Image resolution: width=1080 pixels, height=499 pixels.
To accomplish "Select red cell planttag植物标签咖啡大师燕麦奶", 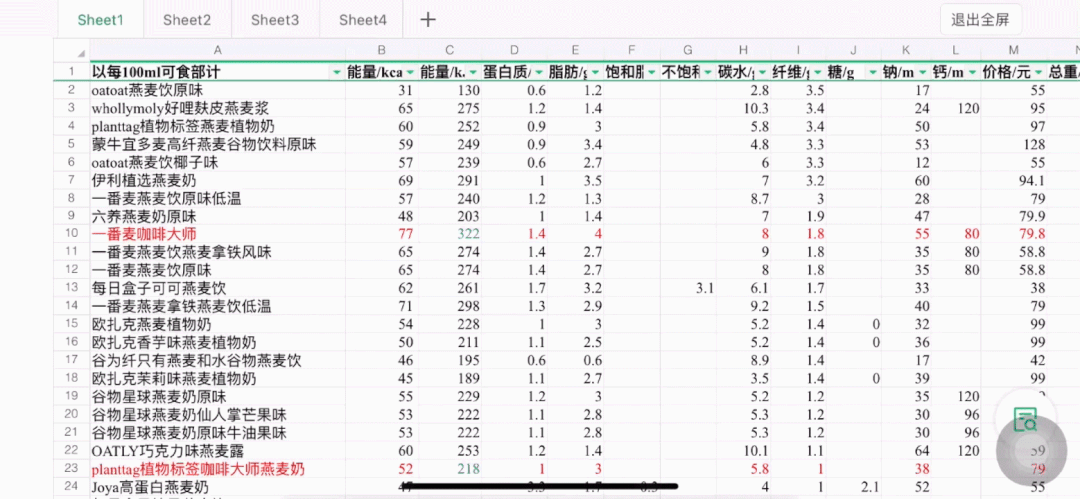I will (x=217, y=469).
